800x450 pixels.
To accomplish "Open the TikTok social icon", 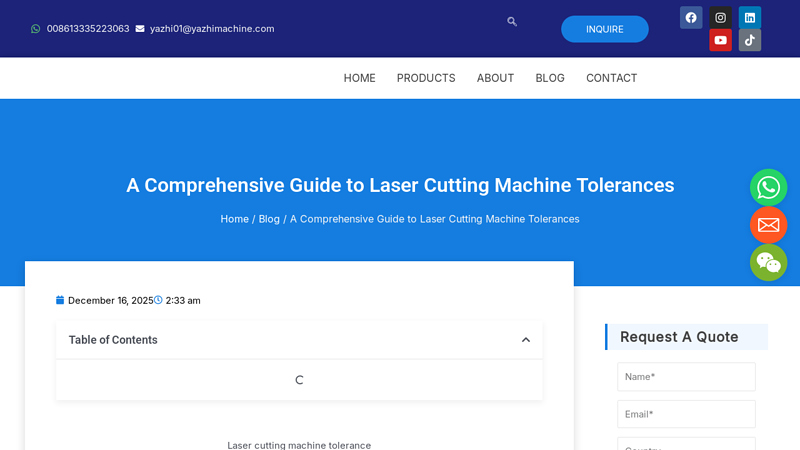I will click(749, 40).
